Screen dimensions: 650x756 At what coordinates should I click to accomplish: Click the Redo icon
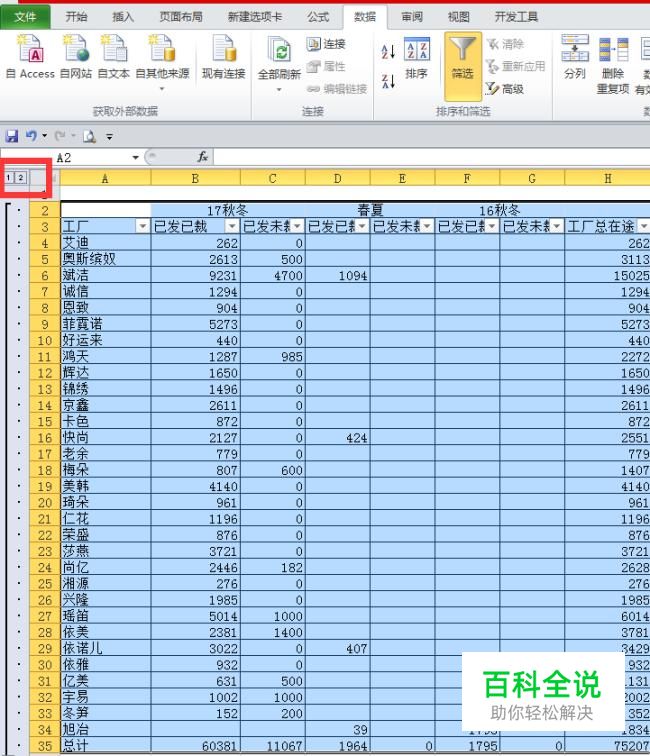click(60, 136)
